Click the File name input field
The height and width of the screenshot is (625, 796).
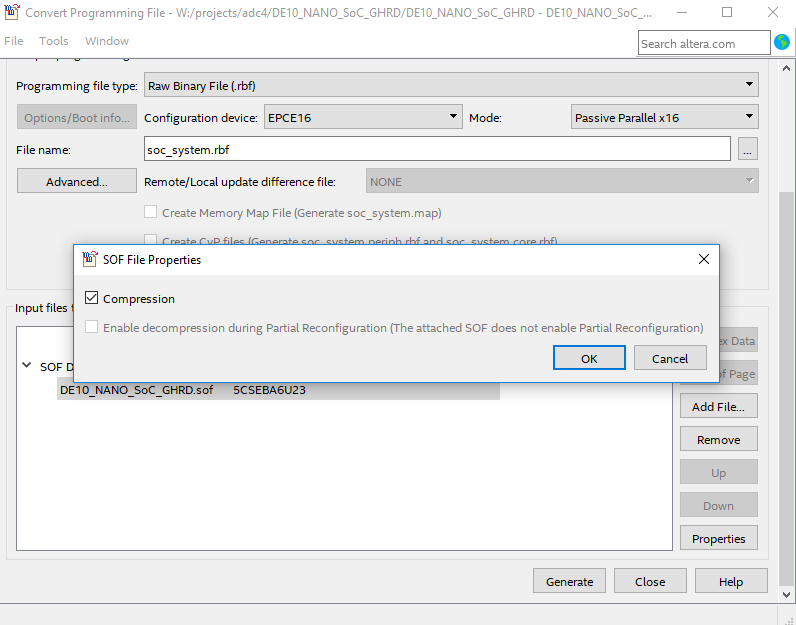pos(437,149)
